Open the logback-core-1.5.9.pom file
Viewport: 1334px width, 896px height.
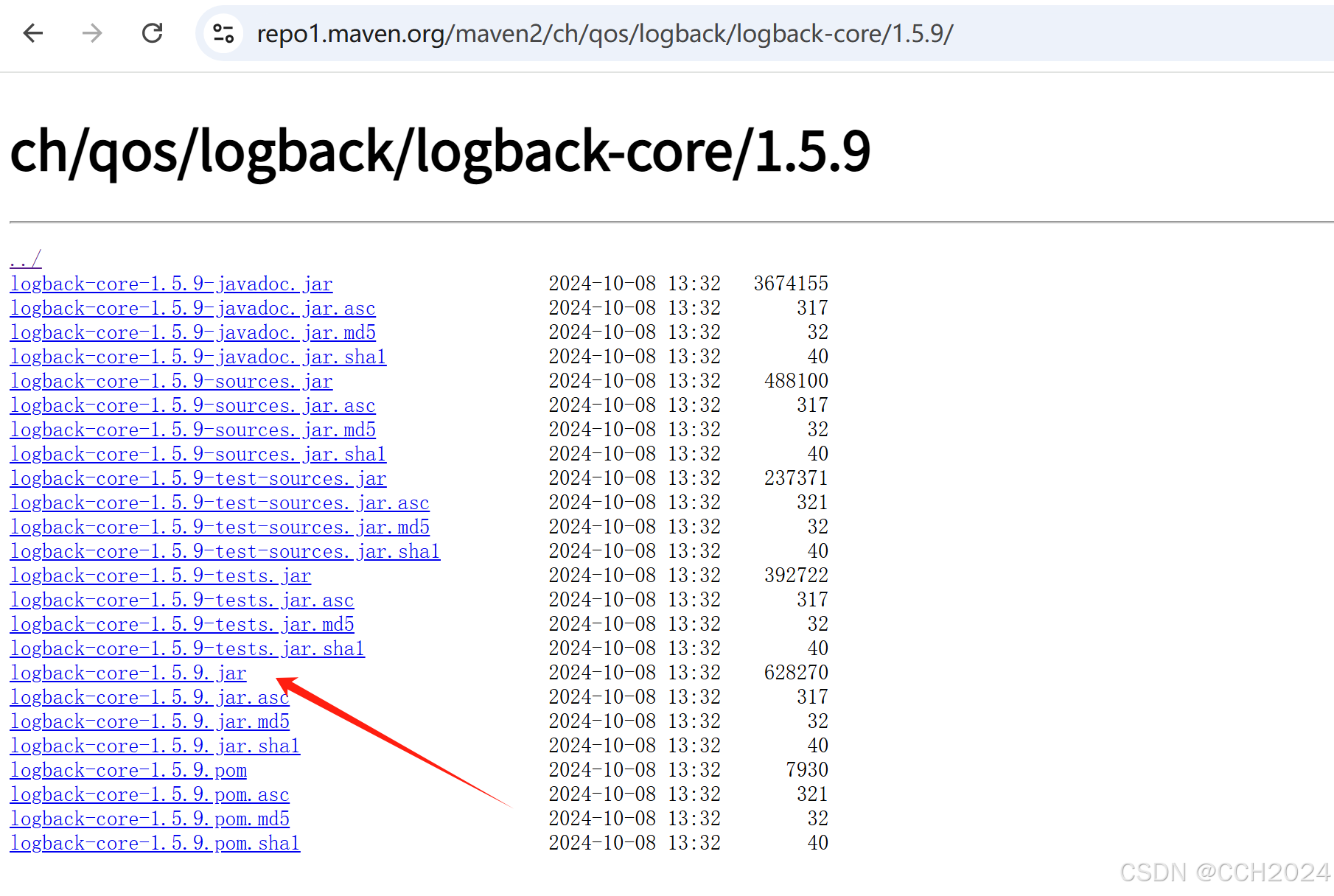click(128, 770)
